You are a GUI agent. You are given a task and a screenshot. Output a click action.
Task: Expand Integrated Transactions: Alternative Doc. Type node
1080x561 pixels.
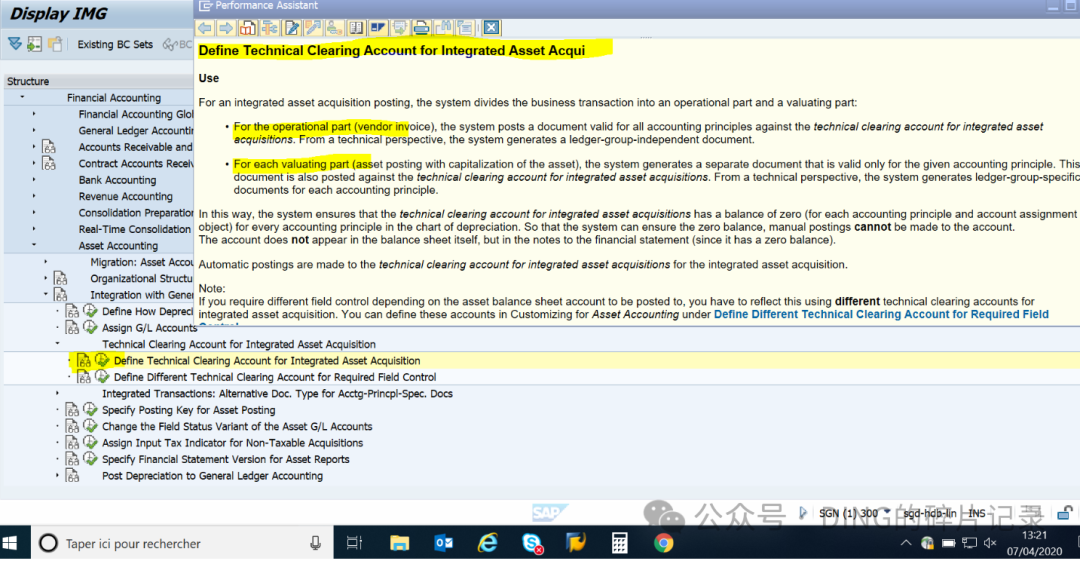pyautogui.click(x=57, y=393)
